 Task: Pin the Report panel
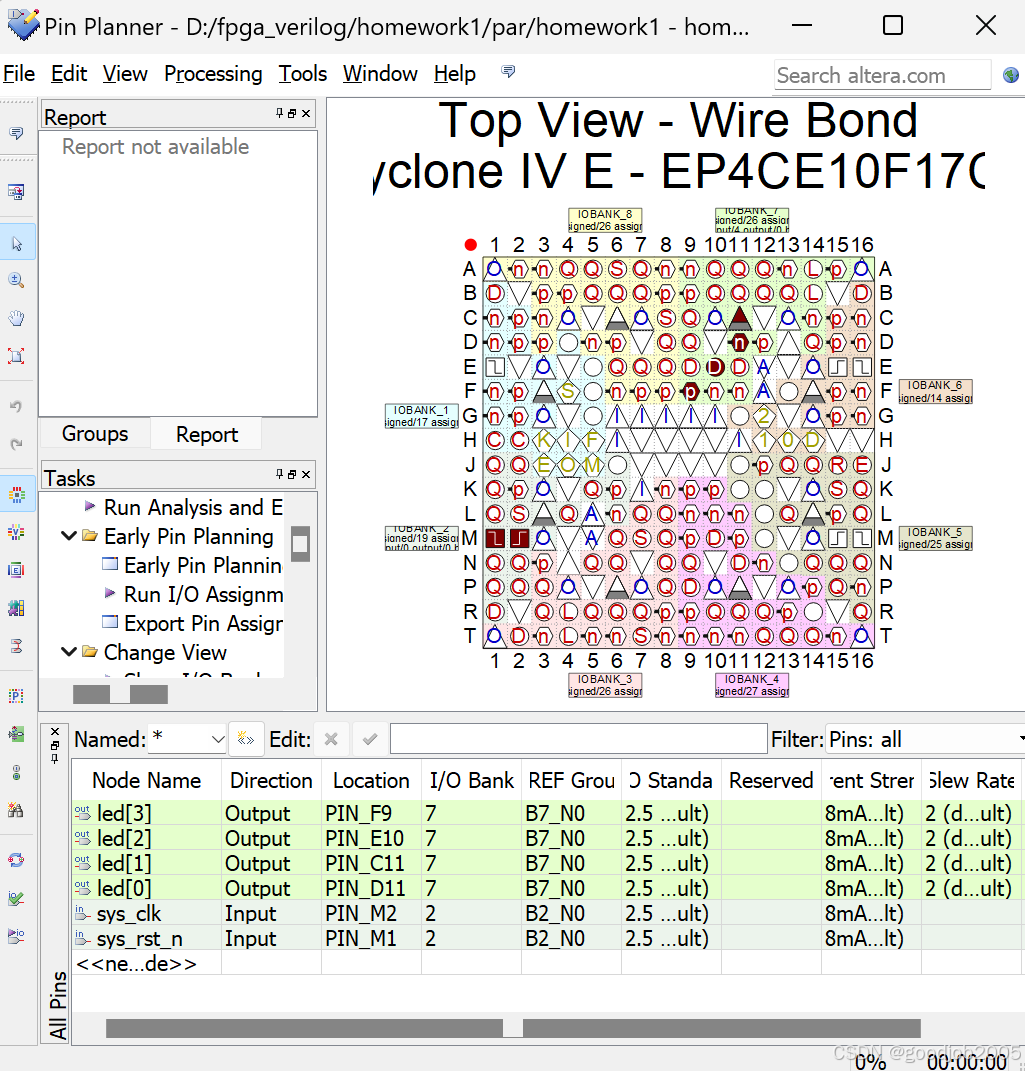click(x=279, y=113)
